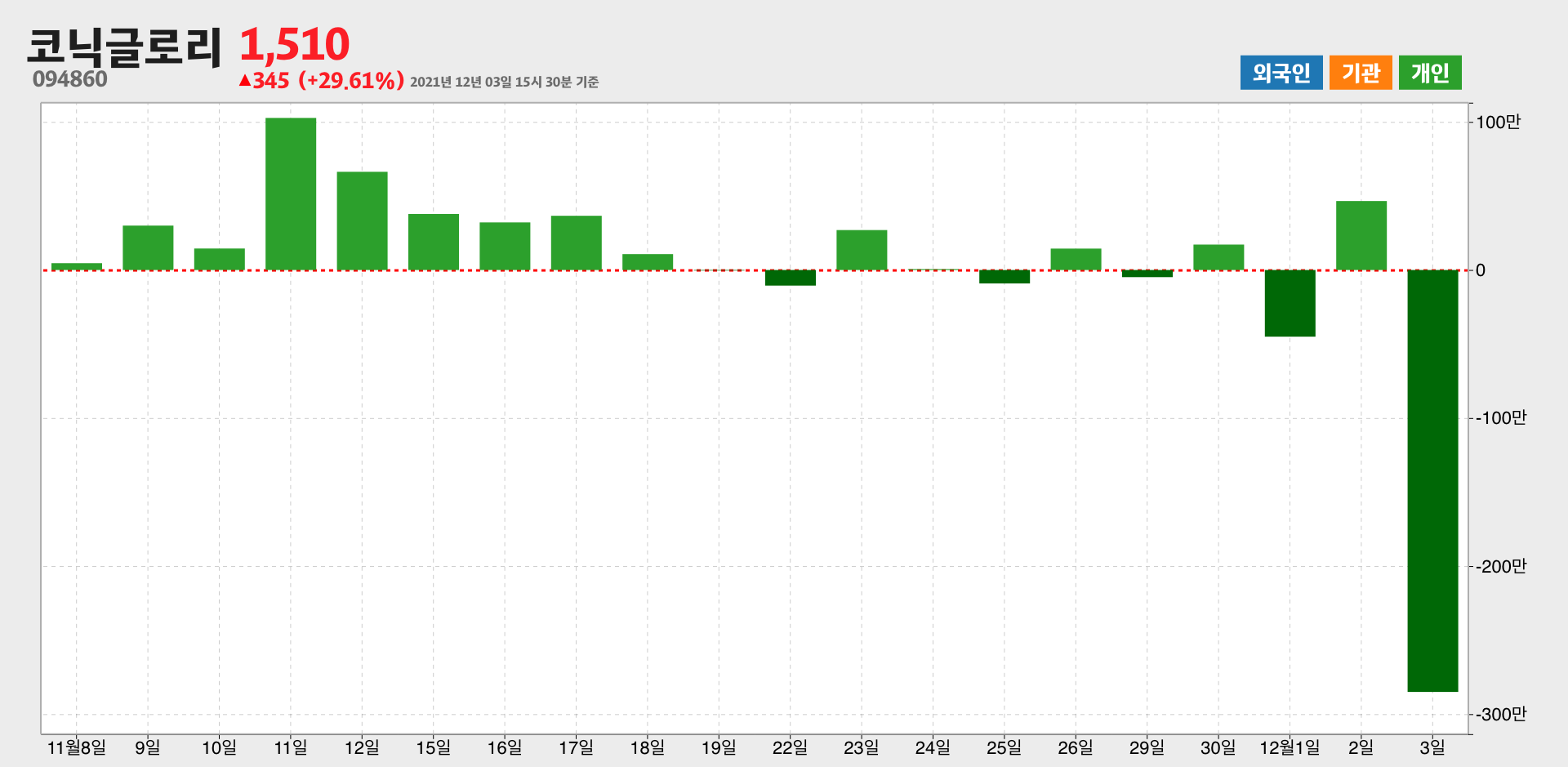Click the small negative bar on 29일
Screen dimensions: 1568x767
[1147, 274]
